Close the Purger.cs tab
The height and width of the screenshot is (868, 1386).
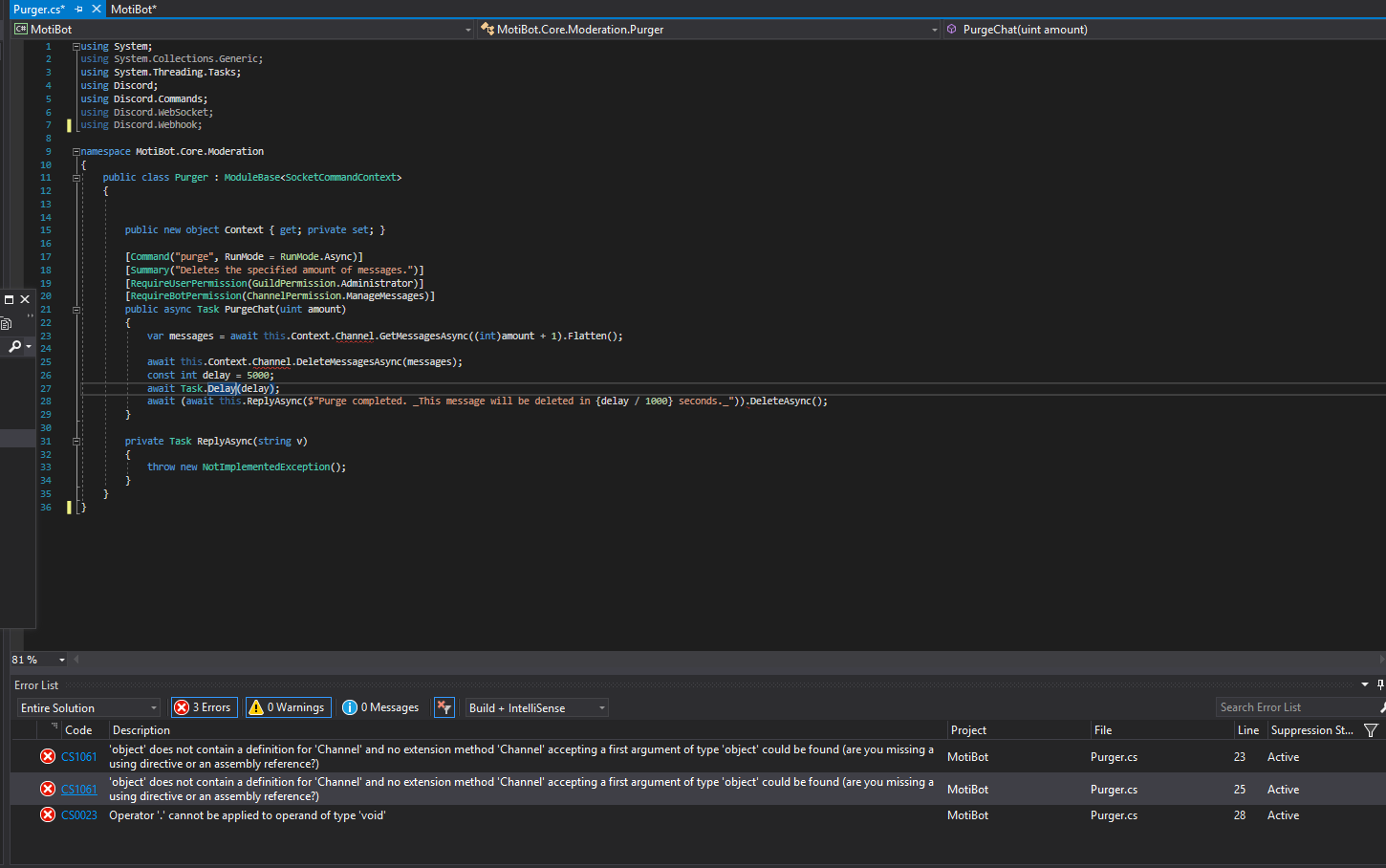[x=97, y=9]
